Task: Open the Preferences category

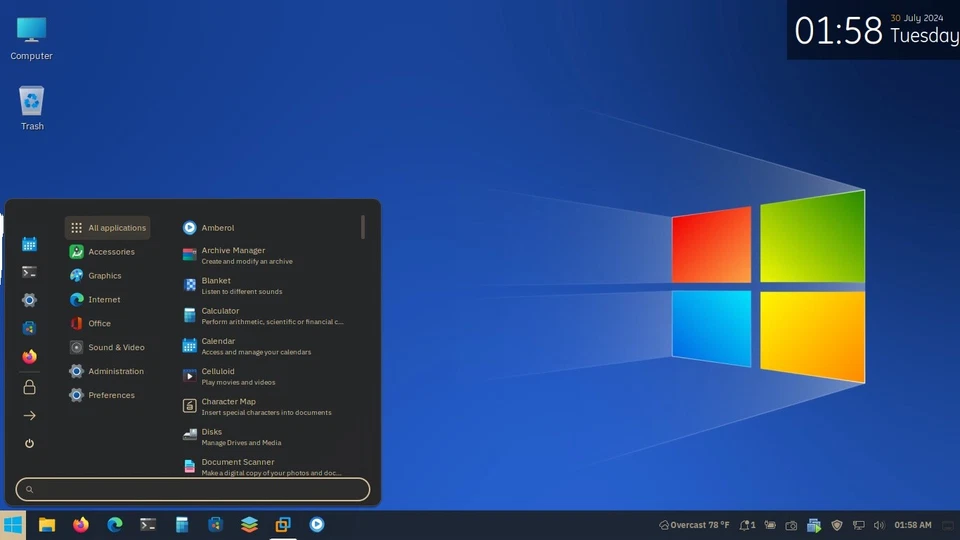Action: click(110, 395)
